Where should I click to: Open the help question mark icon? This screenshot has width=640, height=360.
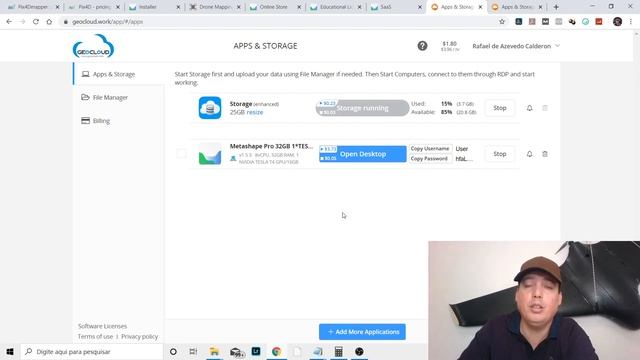click(422, 46)
